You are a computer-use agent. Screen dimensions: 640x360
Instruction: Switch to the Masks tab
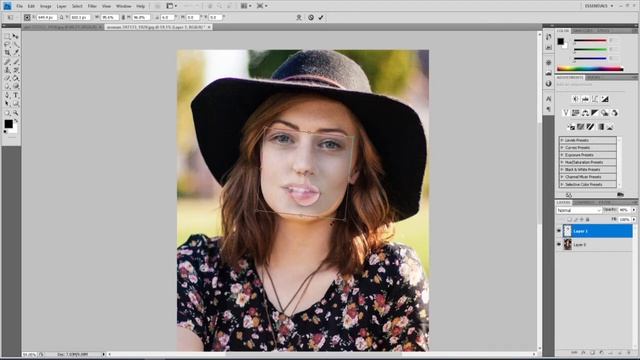594,78
